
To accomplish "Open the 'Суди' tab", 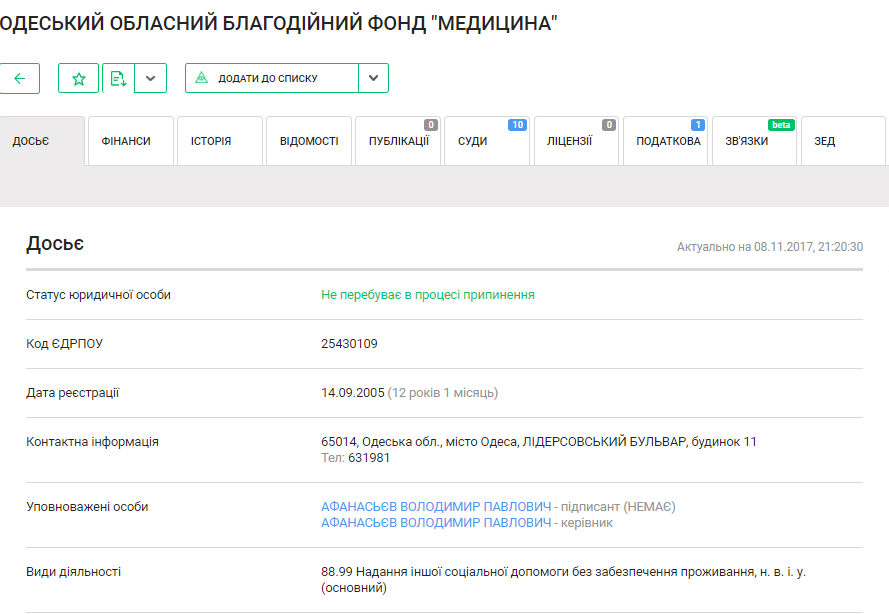I will pos(473,141).
